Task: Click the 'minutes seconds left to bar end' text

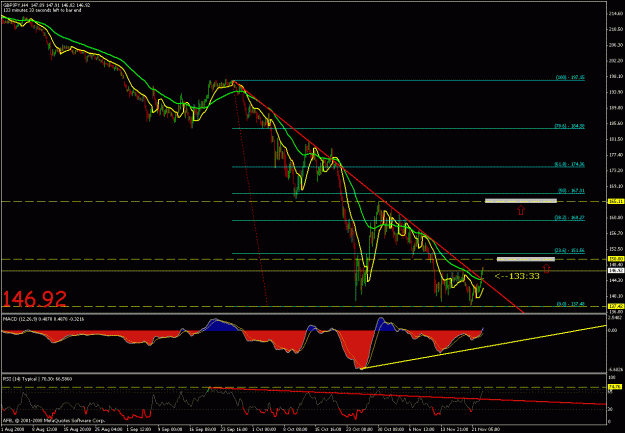Action: coord(42,10)
